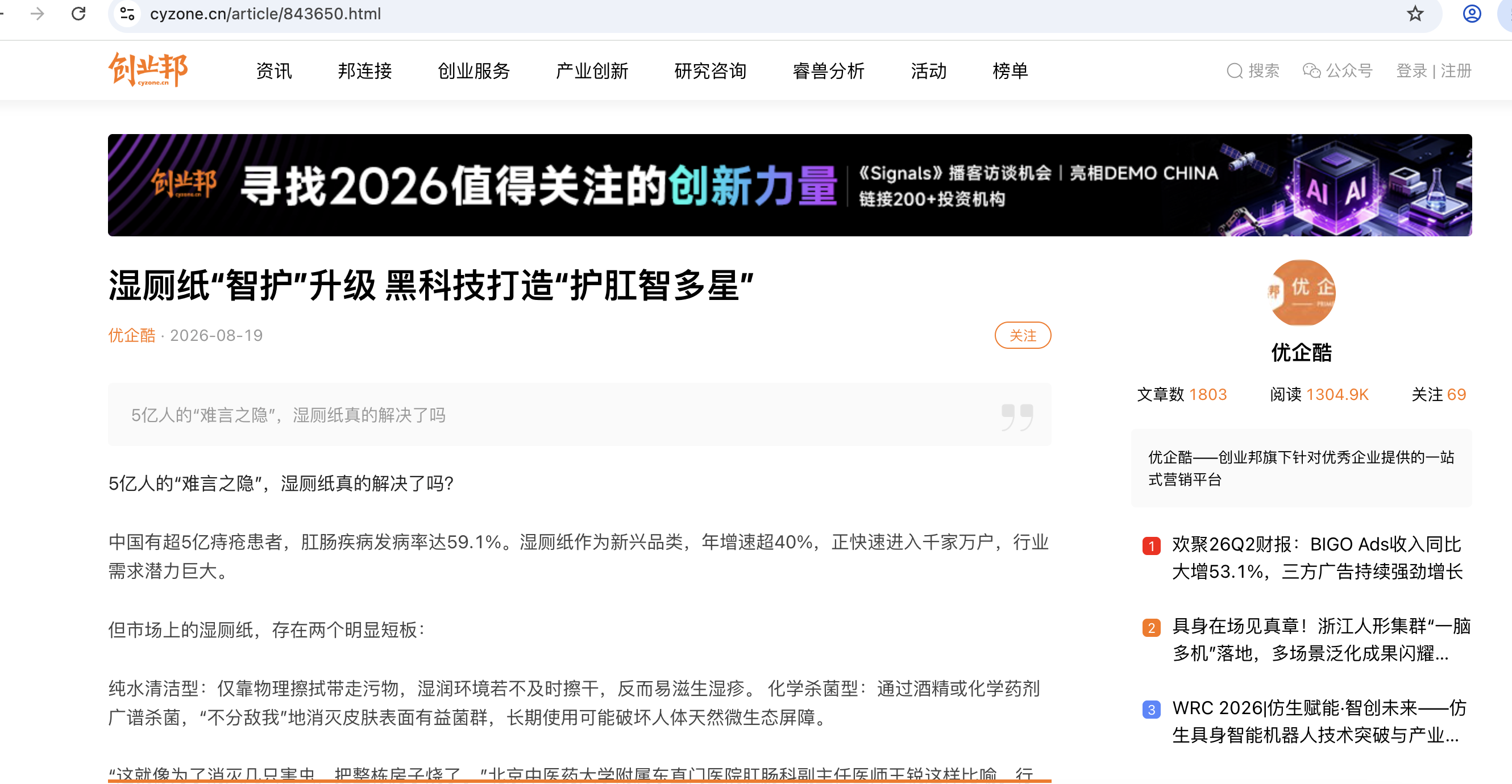Reload the page with the refresh icon
The image size is (1512, 784).
point(78,14)
